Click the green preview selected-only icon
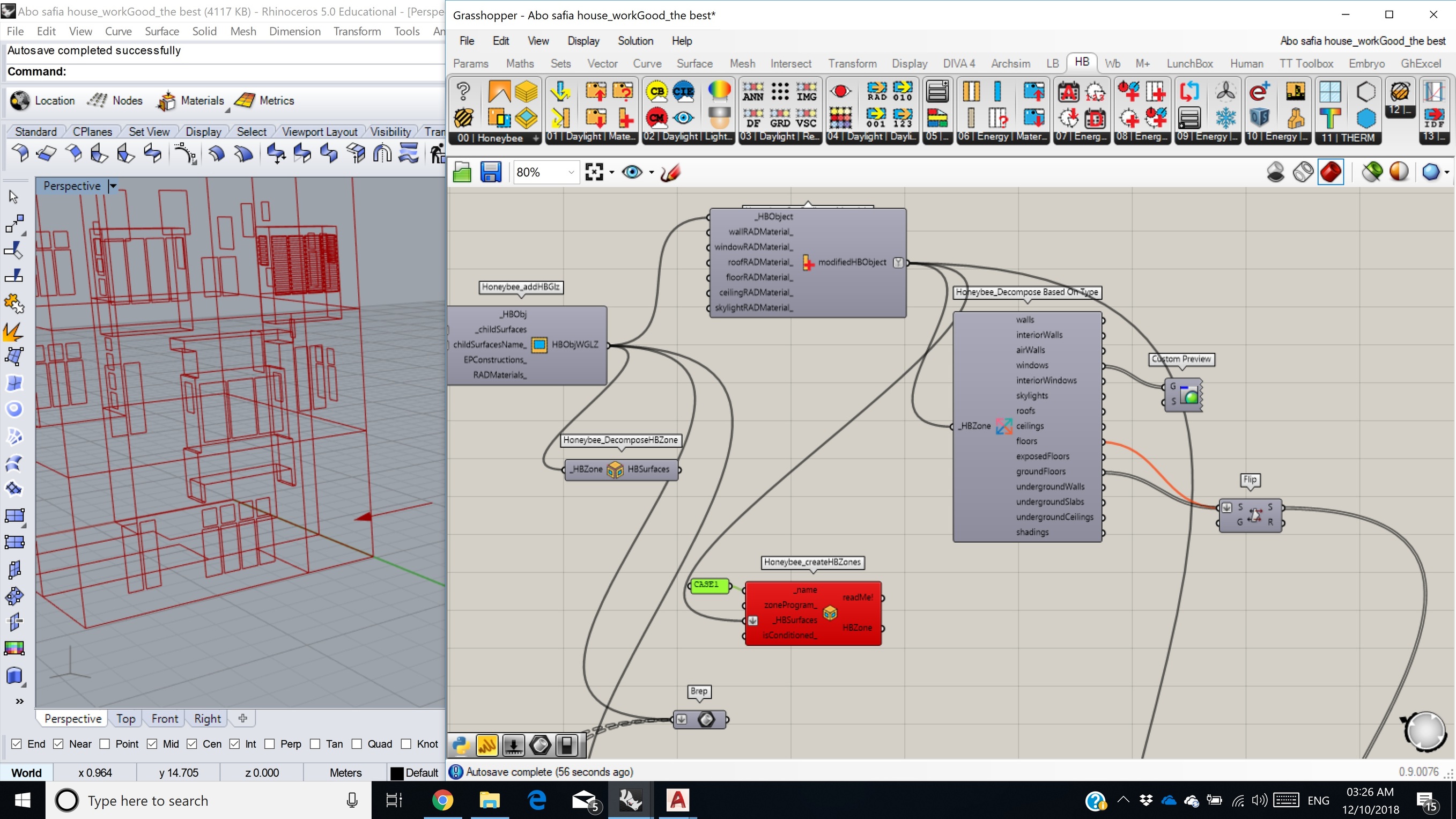The image size is (1456, 819). click(1372, 172)
